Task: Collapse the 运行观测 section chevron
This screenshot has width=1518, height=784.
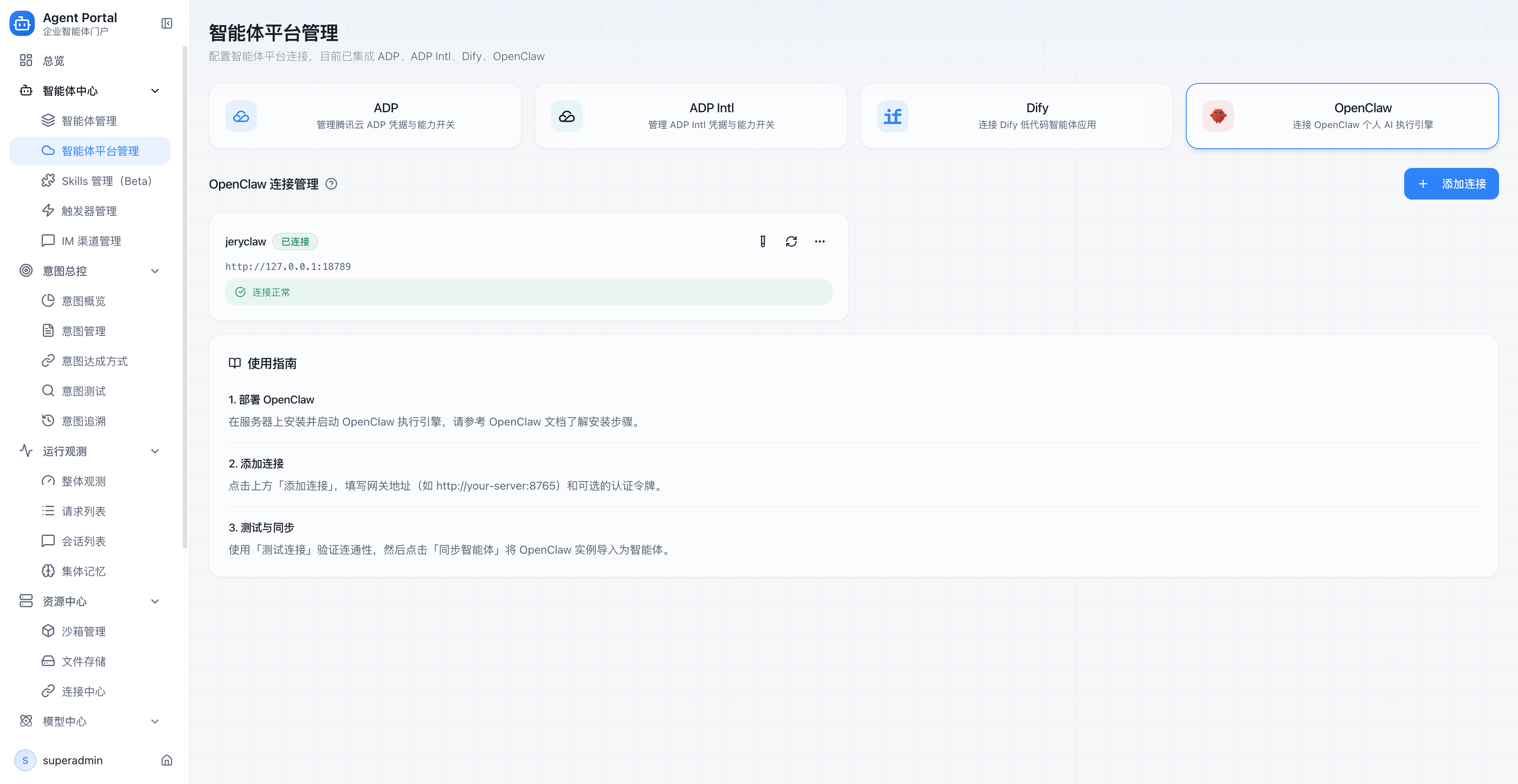Action: pyautogui.click(x=155, y=451)
